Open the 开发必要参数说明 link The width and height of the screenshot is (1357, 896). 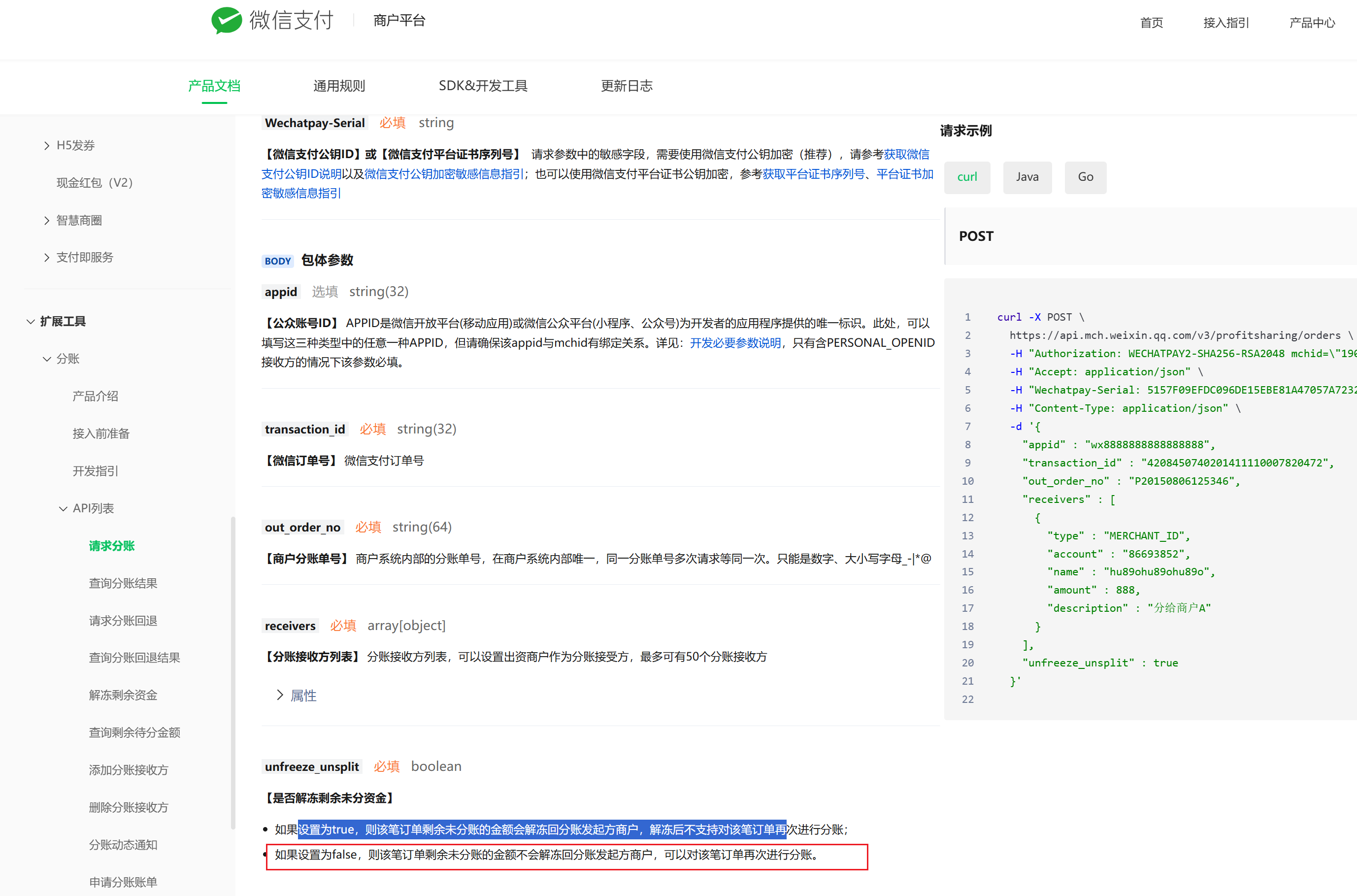coord(735,343)
